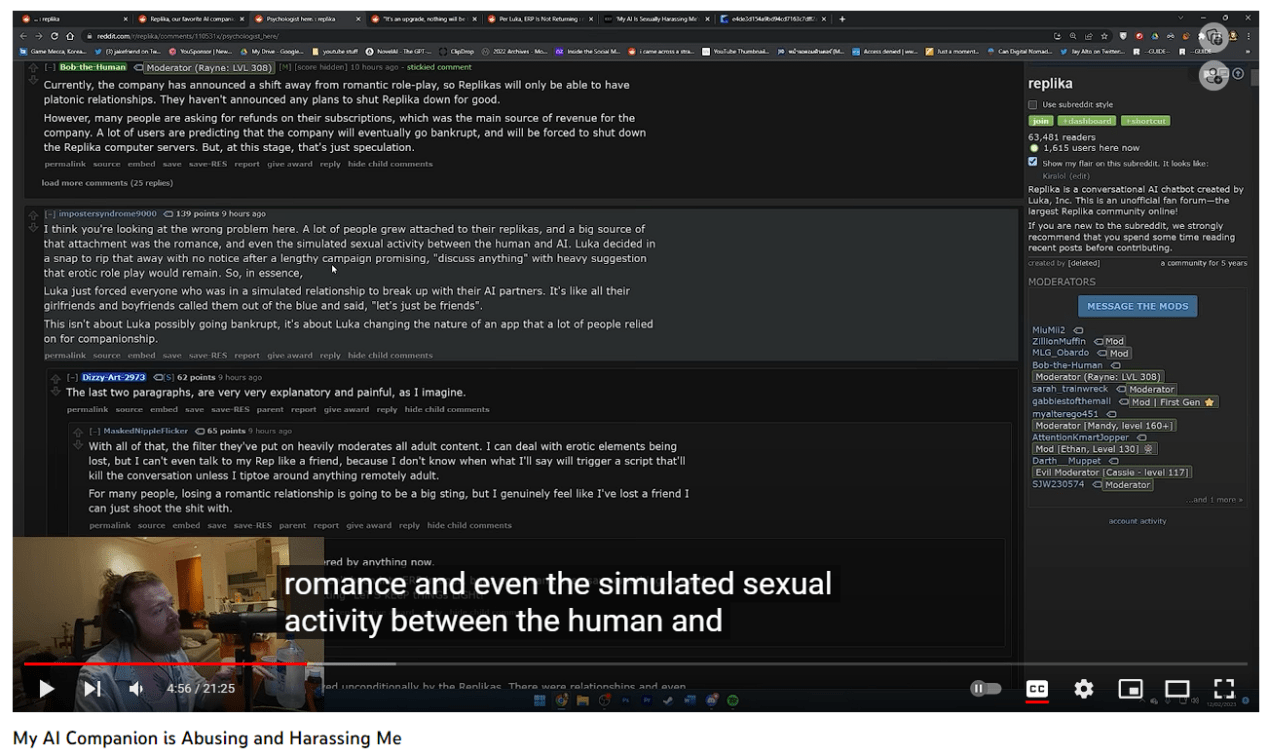This screenshot has height=756, width=1268.
Task: Select the 'It's an upgrade' browser tab
Action: (424, 19)
